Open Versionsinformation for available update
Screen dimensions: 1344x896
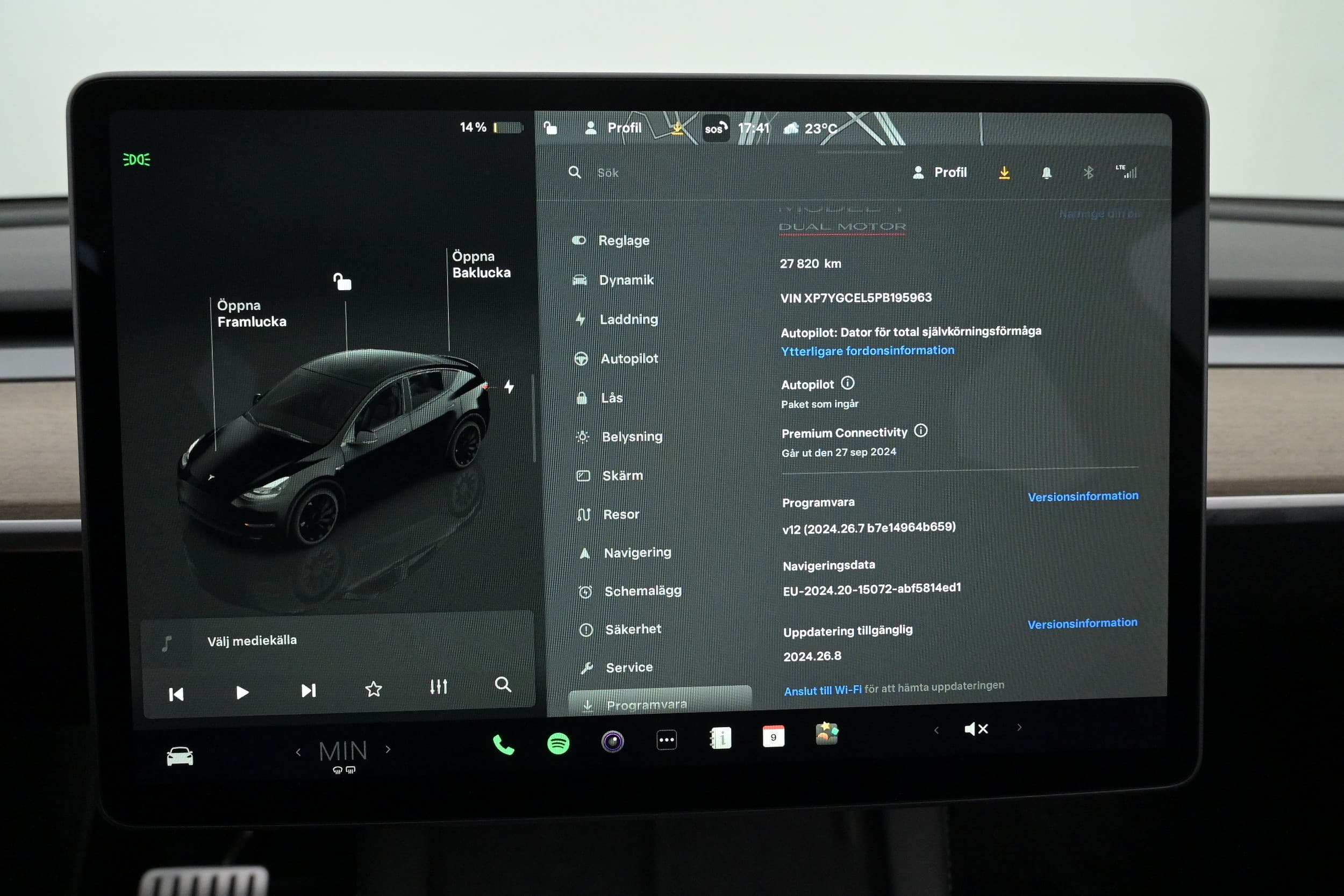tap(1082, 623)
